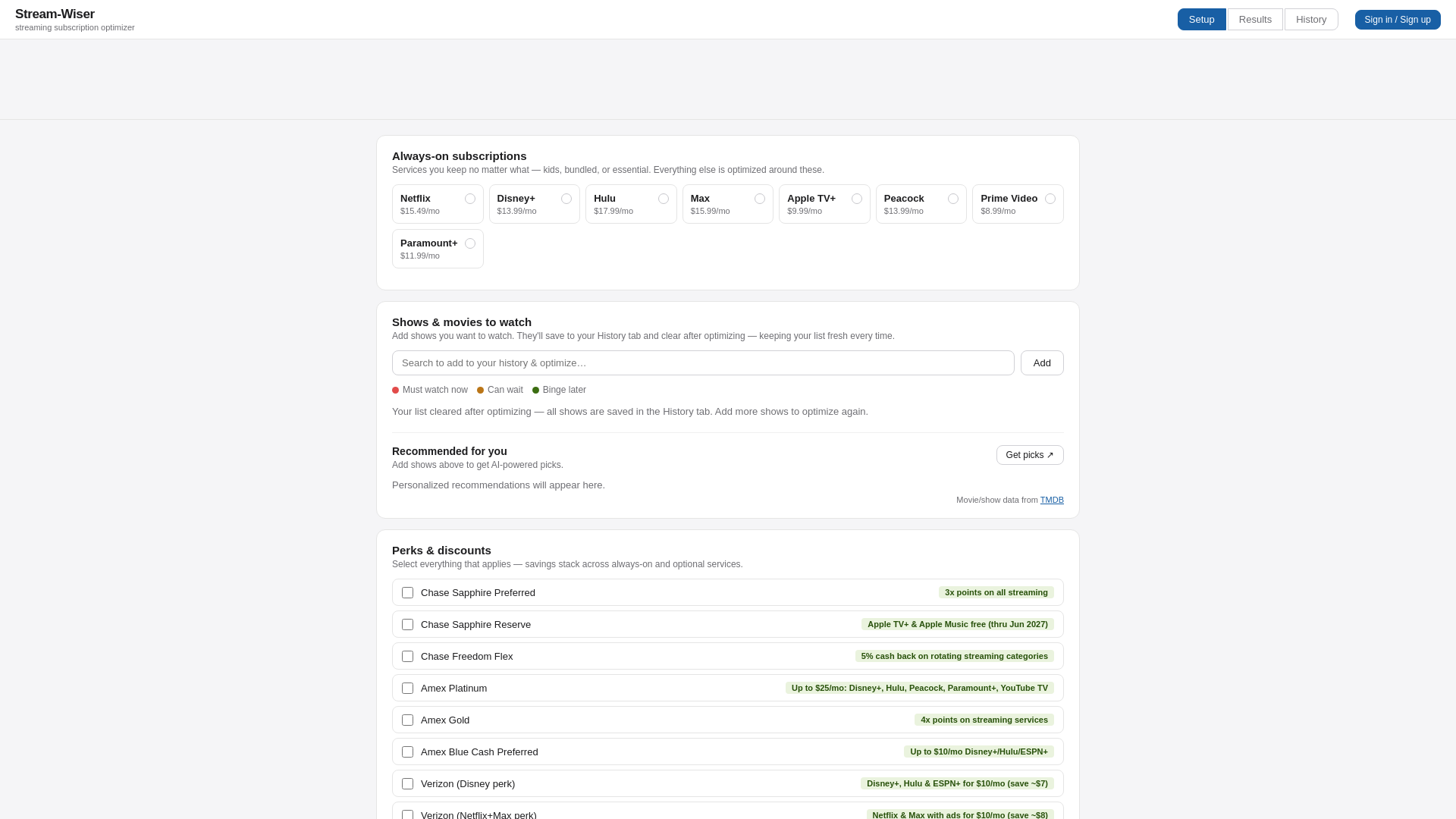Screen dimensions: 1456x819
Task: Click 'Disney+, Hulu & ESPN+ for $10/mo' badge
Action: 957,784
